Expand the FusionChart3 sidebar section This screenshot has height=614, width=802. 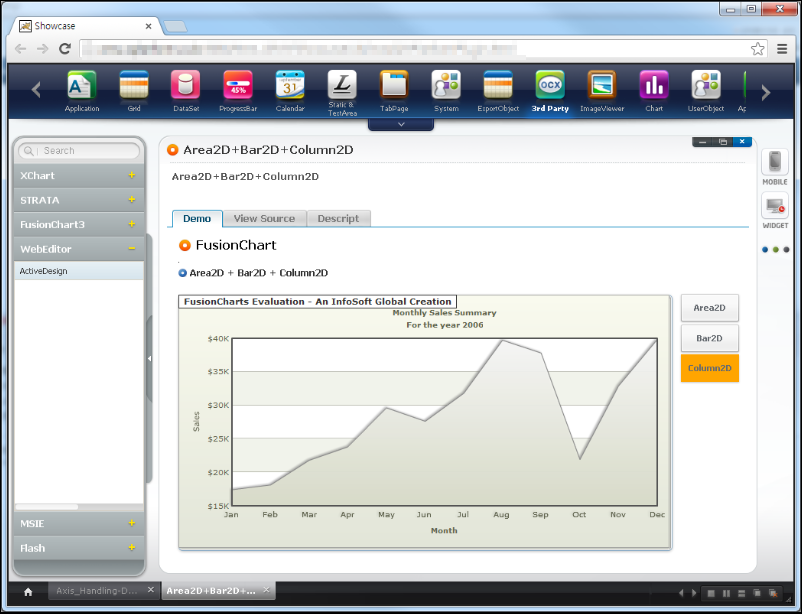131,224
